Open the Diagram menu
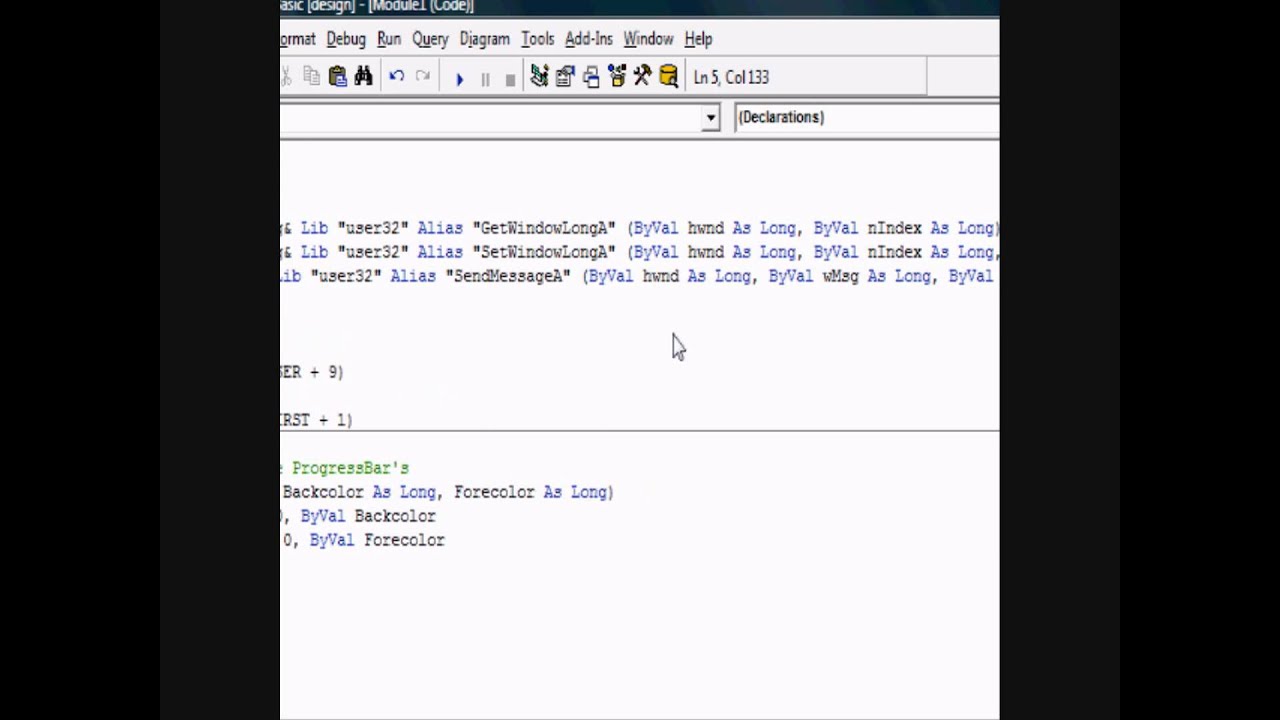The image size is (1280, 720). click(x=485, y=39)
